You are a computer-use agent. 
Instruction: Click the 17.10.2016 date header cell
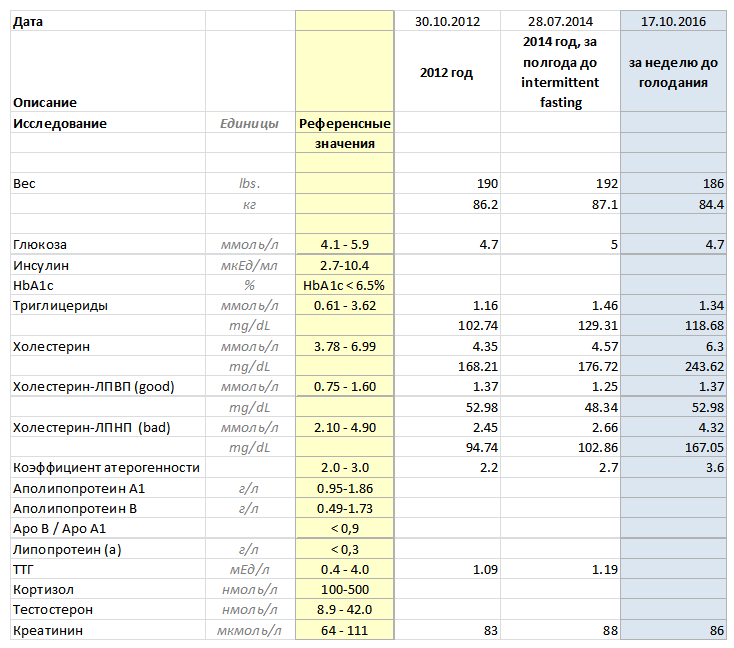click(673, 22)
